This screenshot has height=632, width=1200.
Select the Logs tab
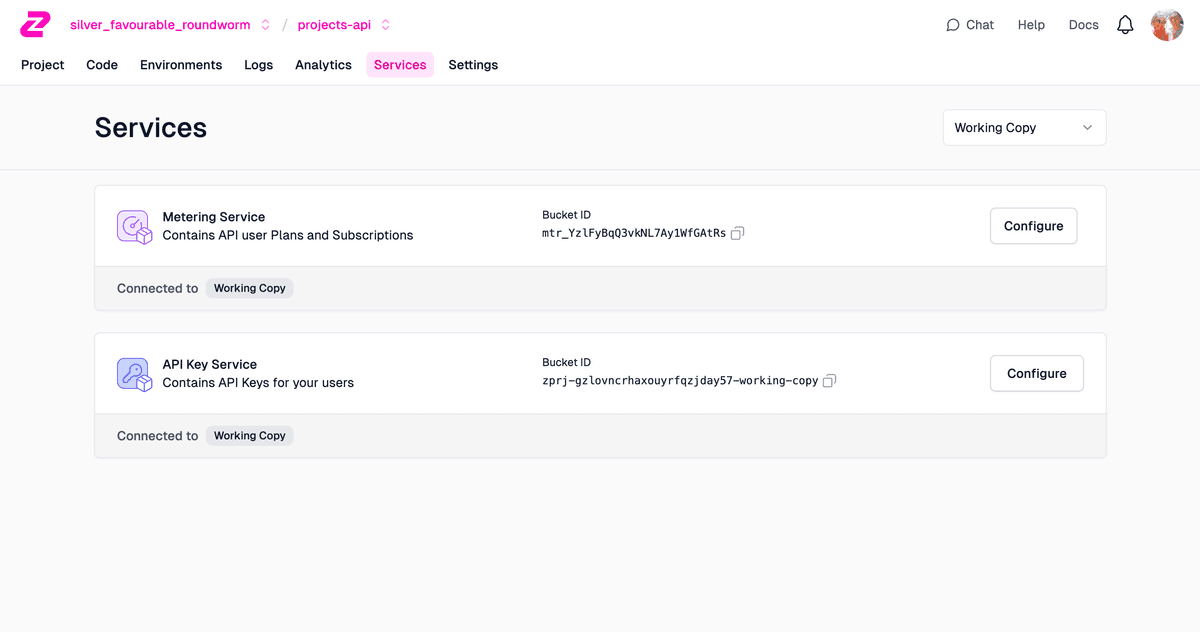coord(258,65)
